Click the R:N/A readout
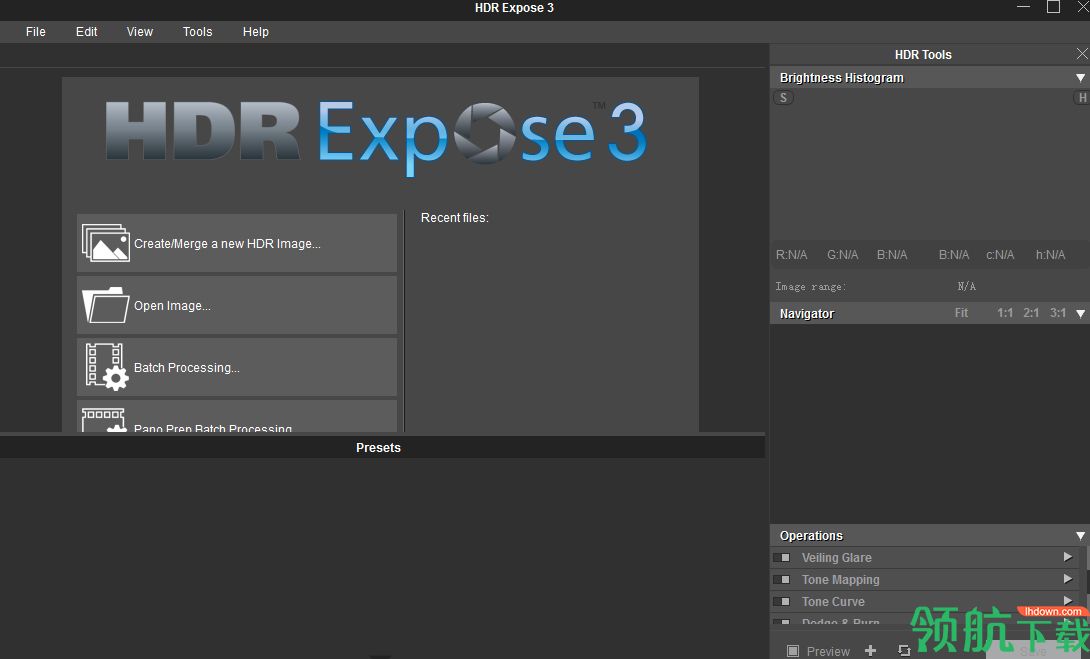The height and width of the screenshot is (659, 1090). pyautogui.click(x=791, y=255)
